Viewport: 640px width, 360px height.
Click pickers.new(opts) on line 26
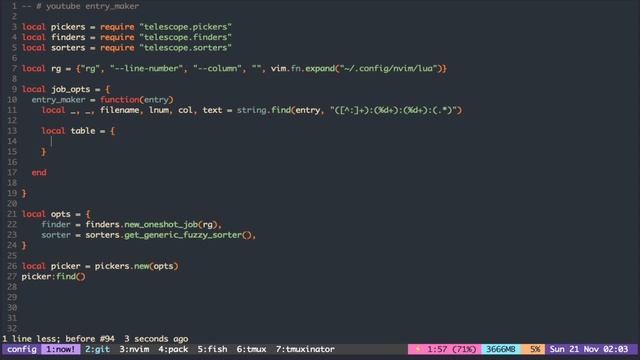click(136, 266)
